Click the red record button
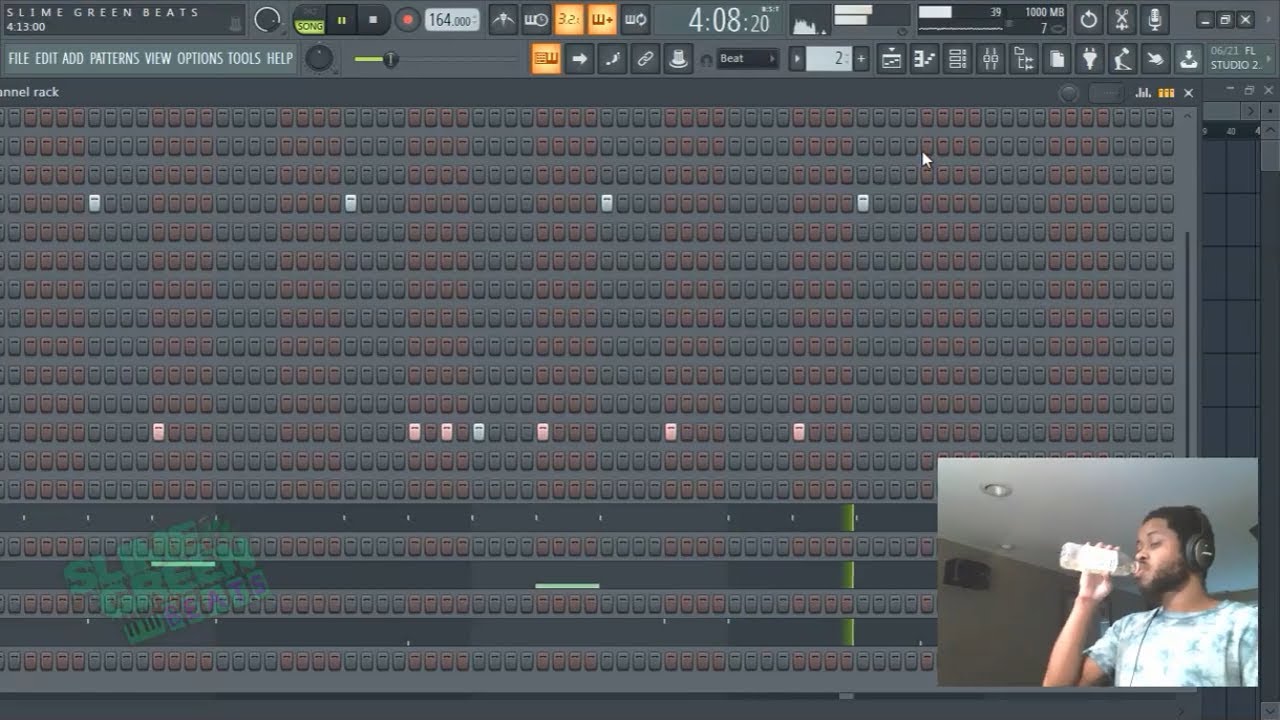Image resolution: width=1280 pixels, height=720 pixels. (407, 19)
